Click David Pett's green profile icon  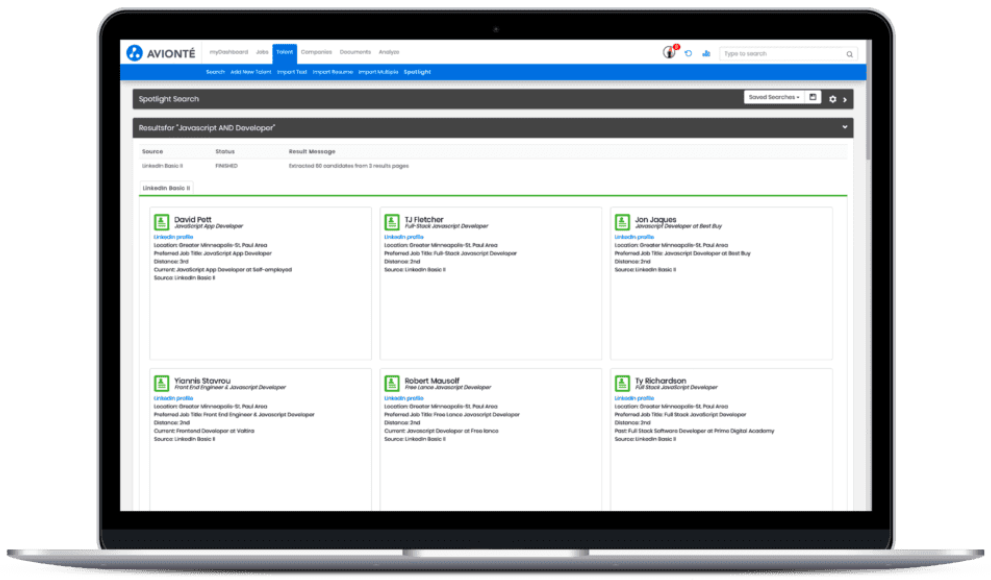click(x=161, y=222)
